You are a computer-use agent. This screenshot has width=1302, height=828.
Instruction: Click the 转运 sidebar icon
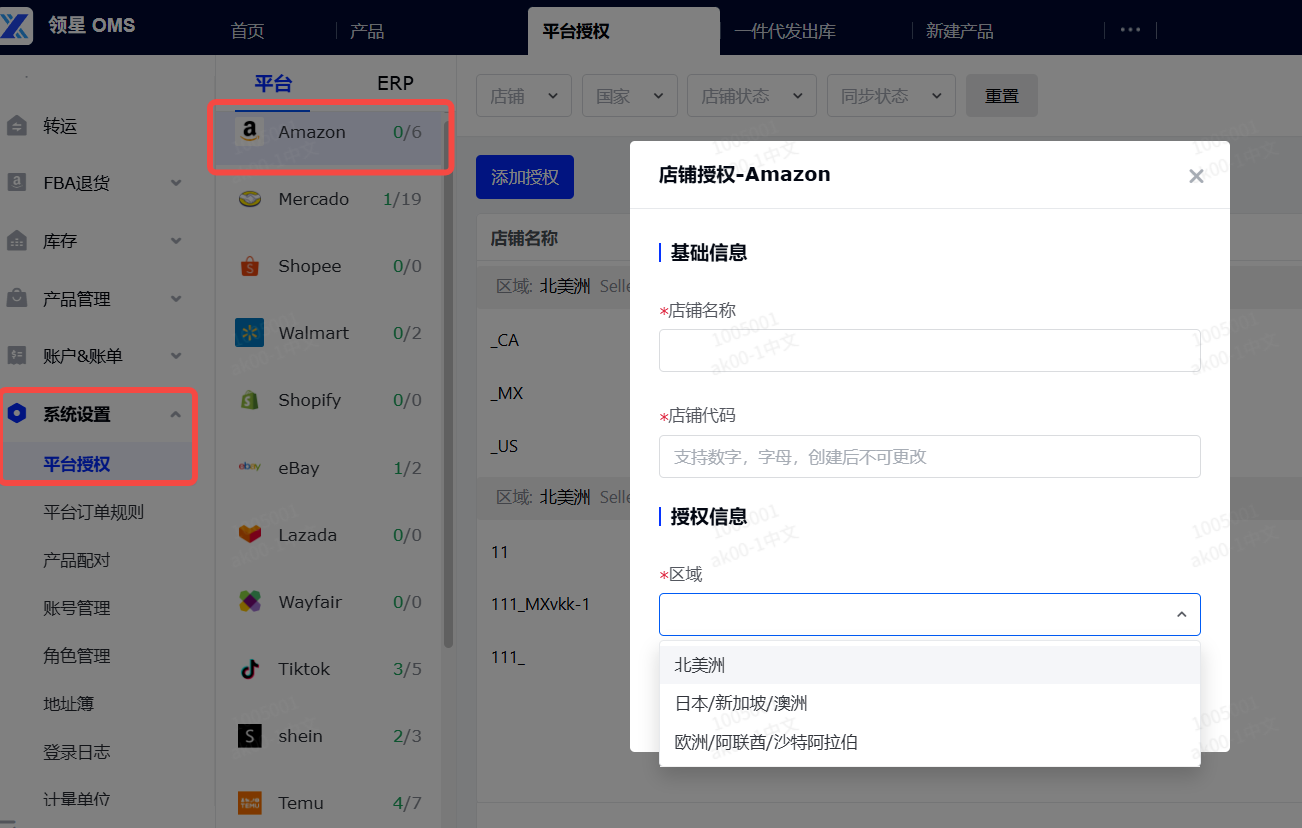[17, 126]
